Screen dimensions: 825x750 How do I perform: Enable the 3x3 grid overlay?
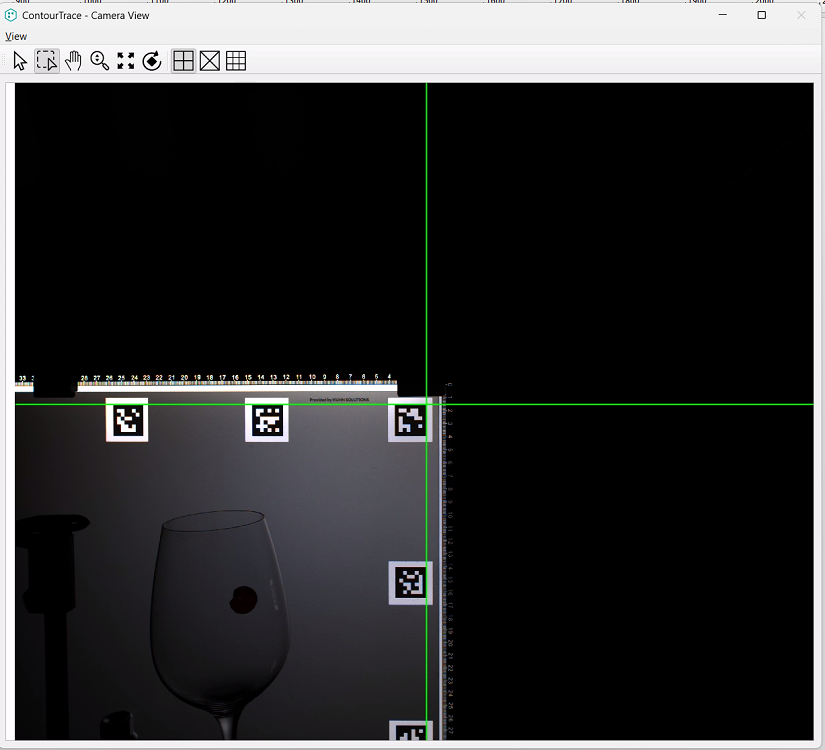point(236,61)
